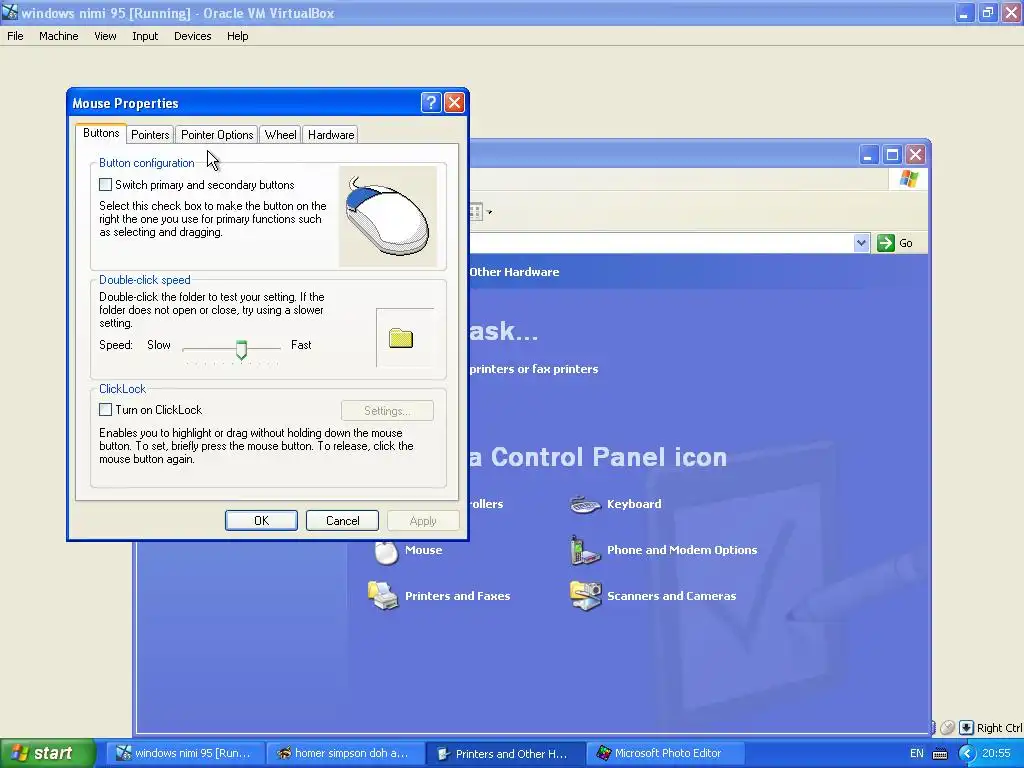Open the Printers and Faxes link
The height and width of the screenshot is (768, 1024).
(x=457, y=596)
